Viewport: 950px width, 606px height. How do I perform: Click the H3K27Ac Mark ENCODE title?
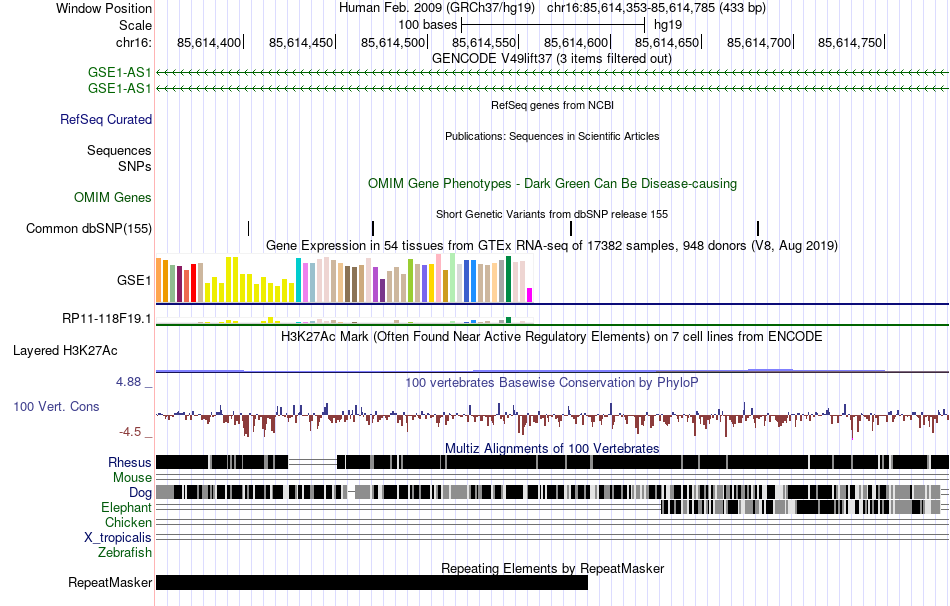coord(552,336)
